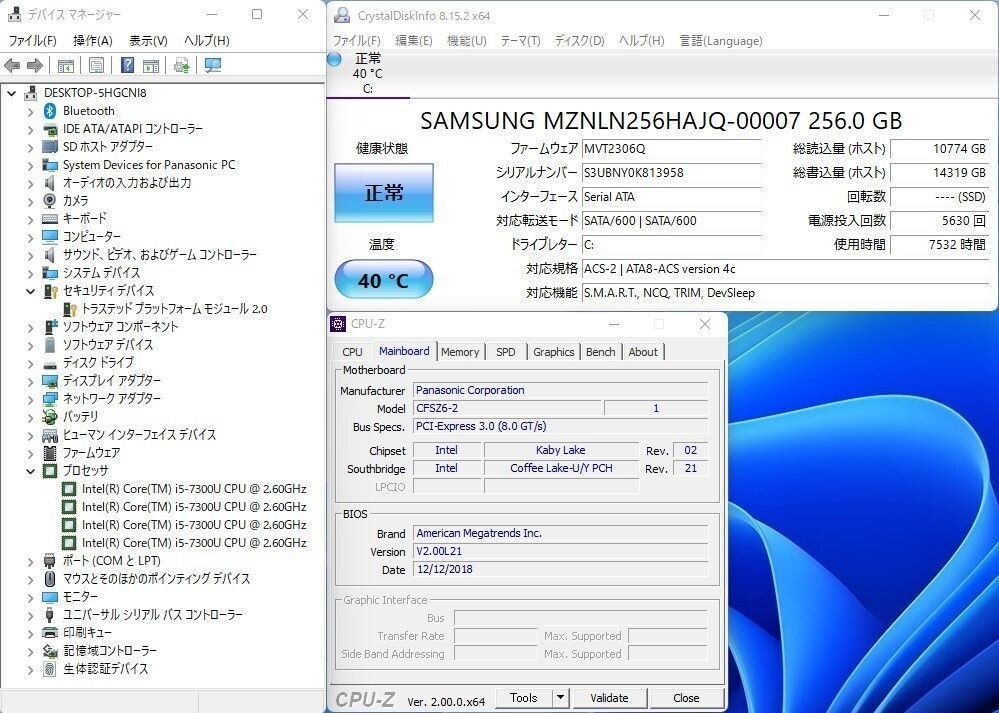
Task: Click the ファームウェア chip icon in tree
Action: coord(50,453)
